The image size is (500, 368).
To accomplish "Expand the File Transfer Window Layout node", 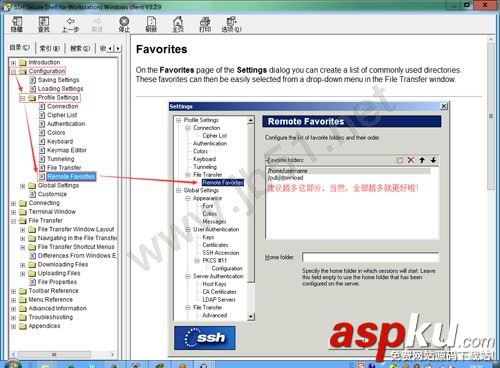I will pyautogui.click(x=23, y=230).
